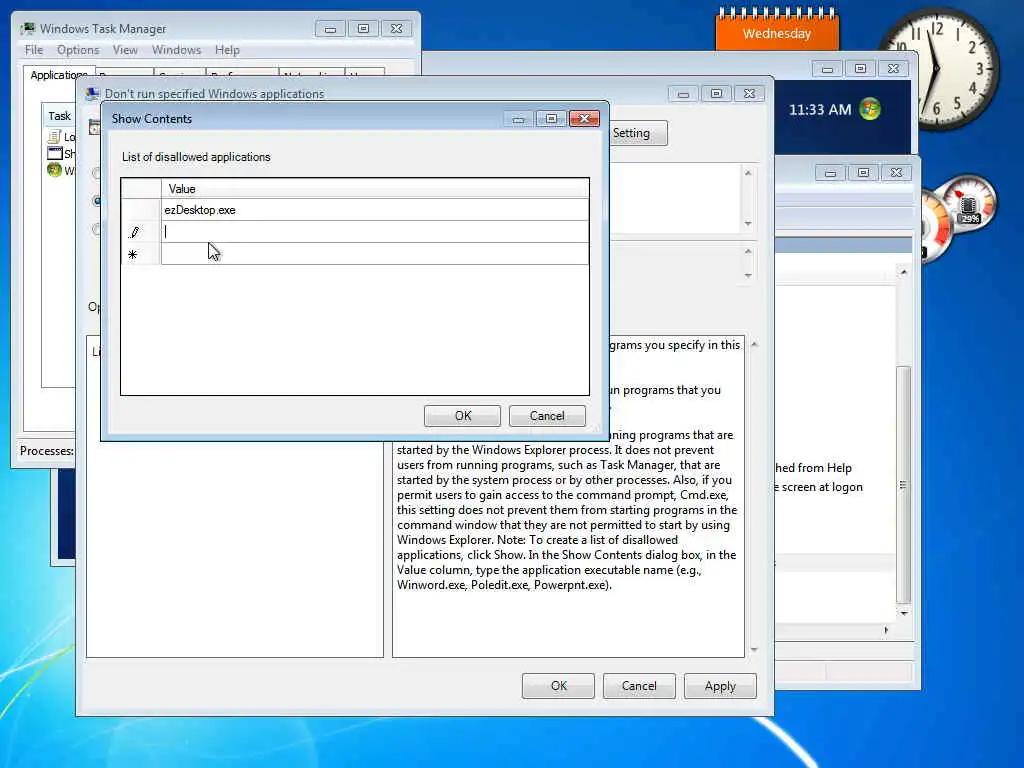1024x768 pixels.
Task: Open the View menu in Task Manager
Action: coord(125,50)
